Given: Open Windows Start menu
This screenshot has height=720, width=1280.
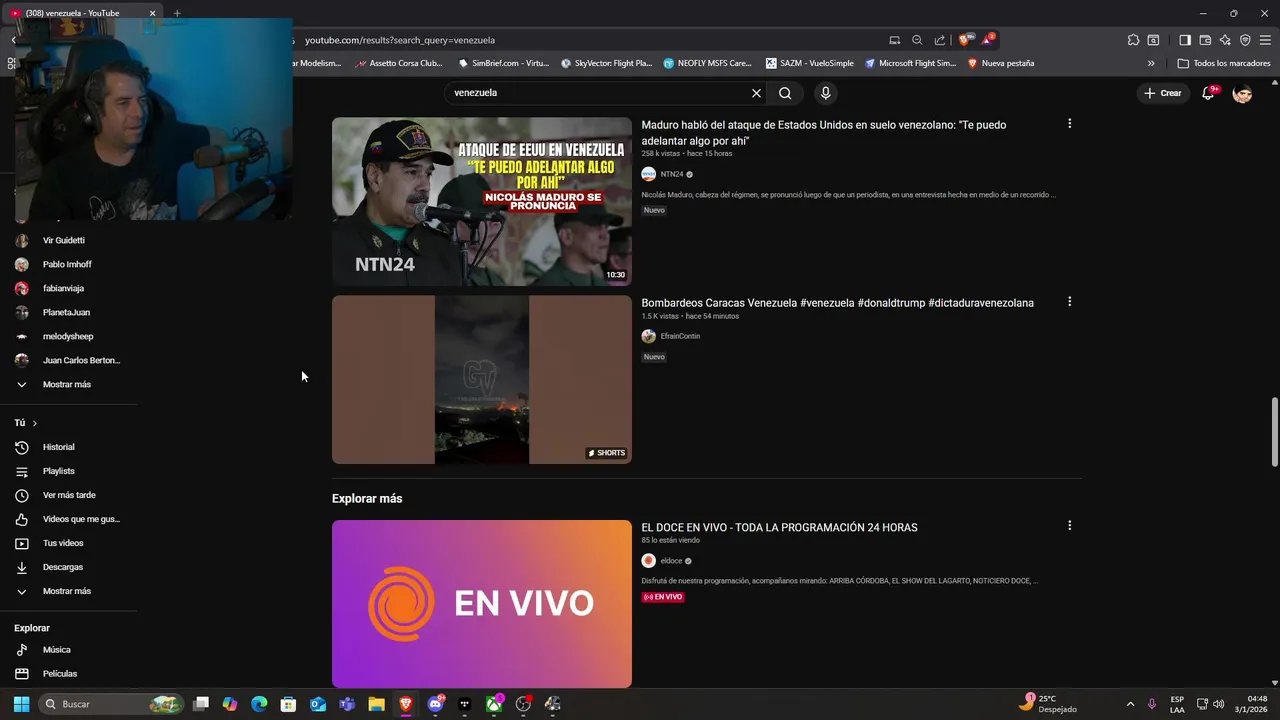Looking at the screenshot, I should click(x=21, y=704).
